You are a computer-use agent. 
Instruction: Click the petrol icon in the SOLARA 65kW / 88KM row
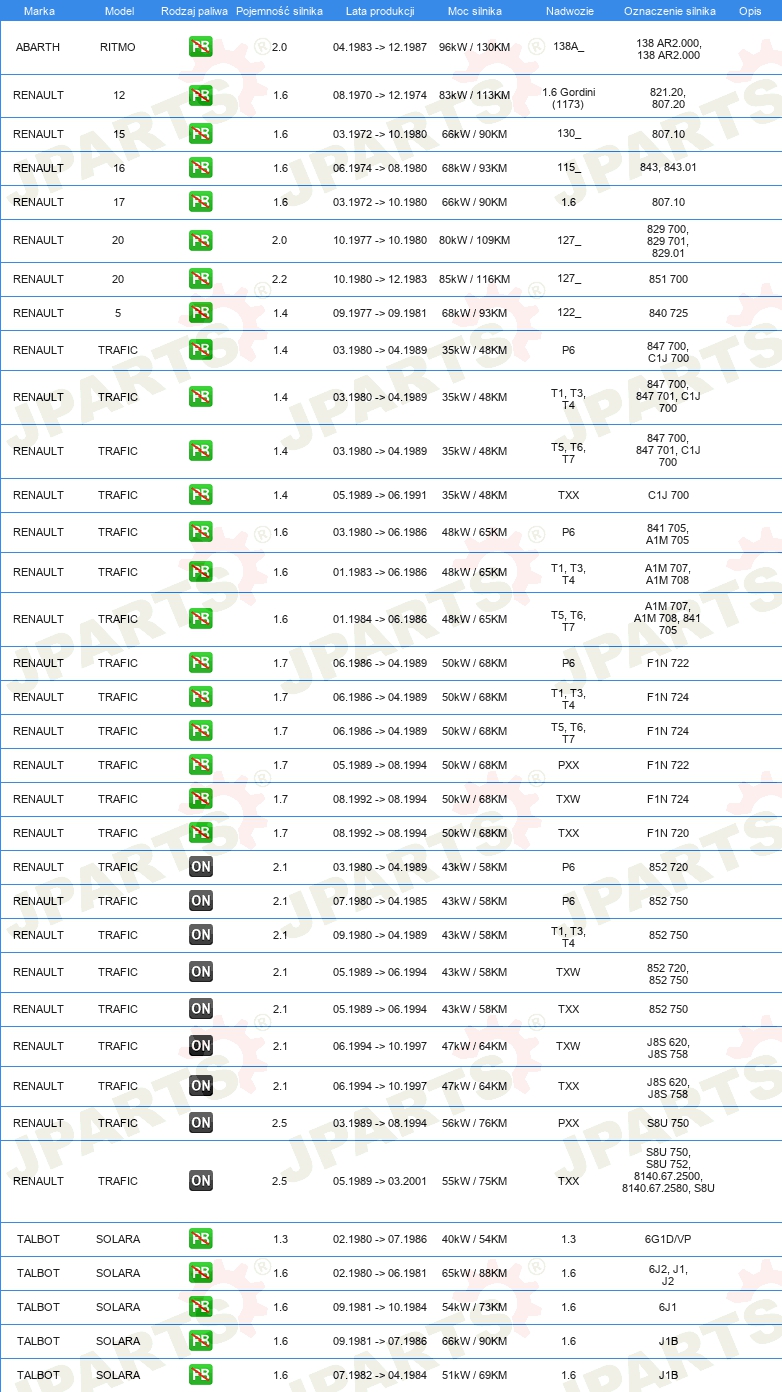click(x=200, y=1273)
